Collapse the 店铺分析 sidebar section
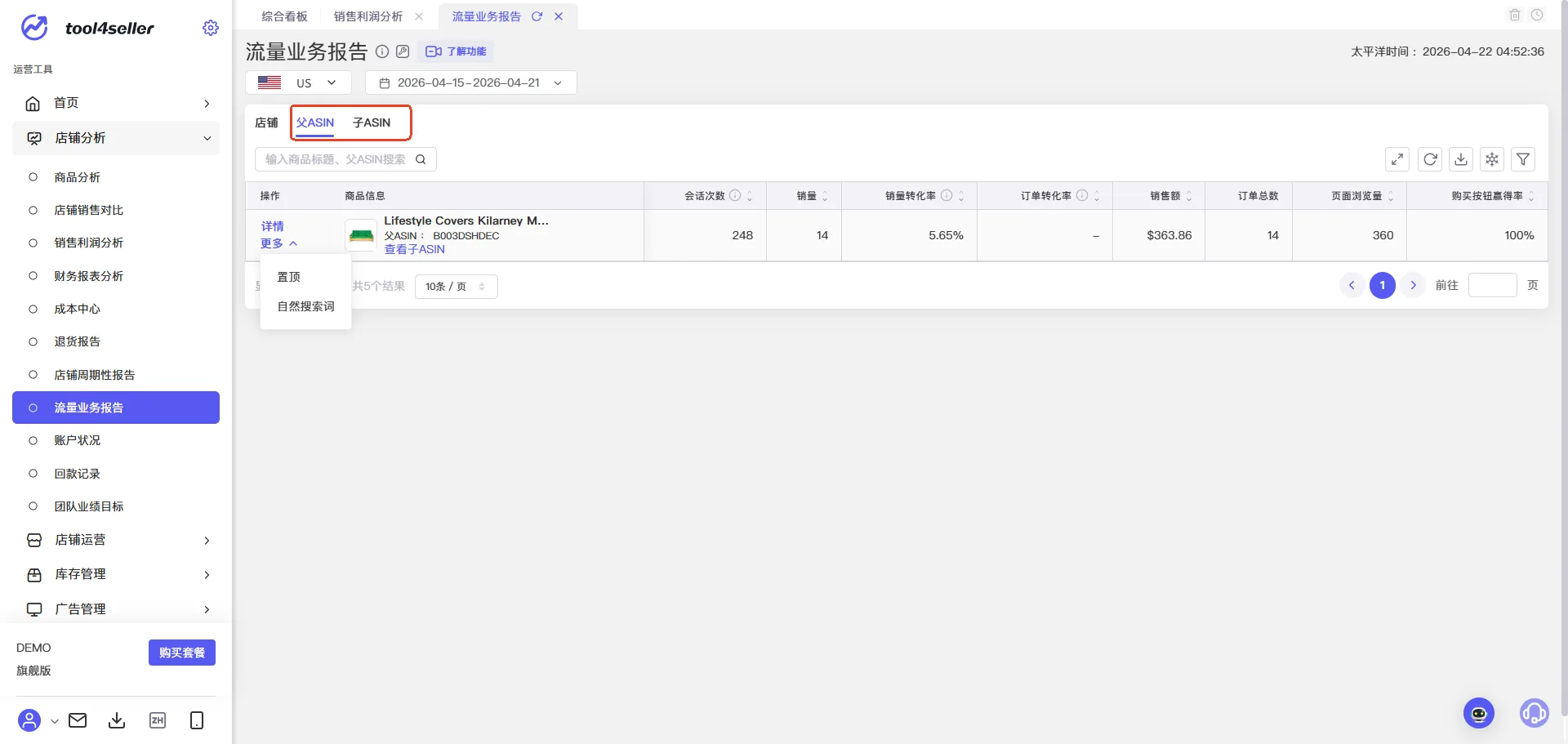The image size is (1568, 744). [x=116, y=138]
